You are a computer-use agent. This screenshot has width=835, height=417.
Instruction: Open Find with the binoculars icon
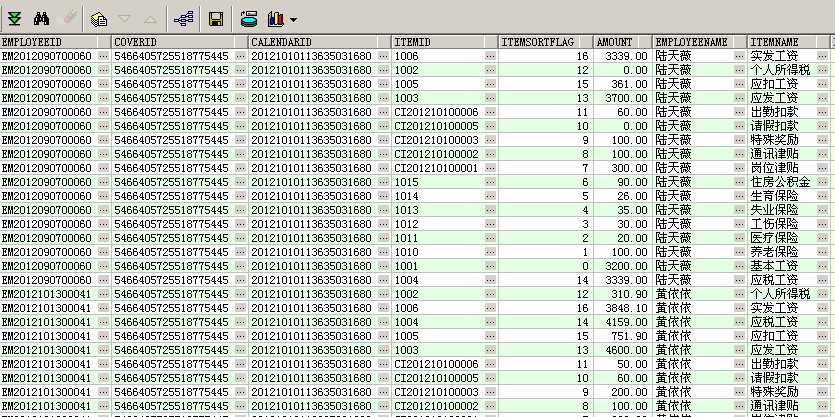pyautogui.click(x=42, y=20)
